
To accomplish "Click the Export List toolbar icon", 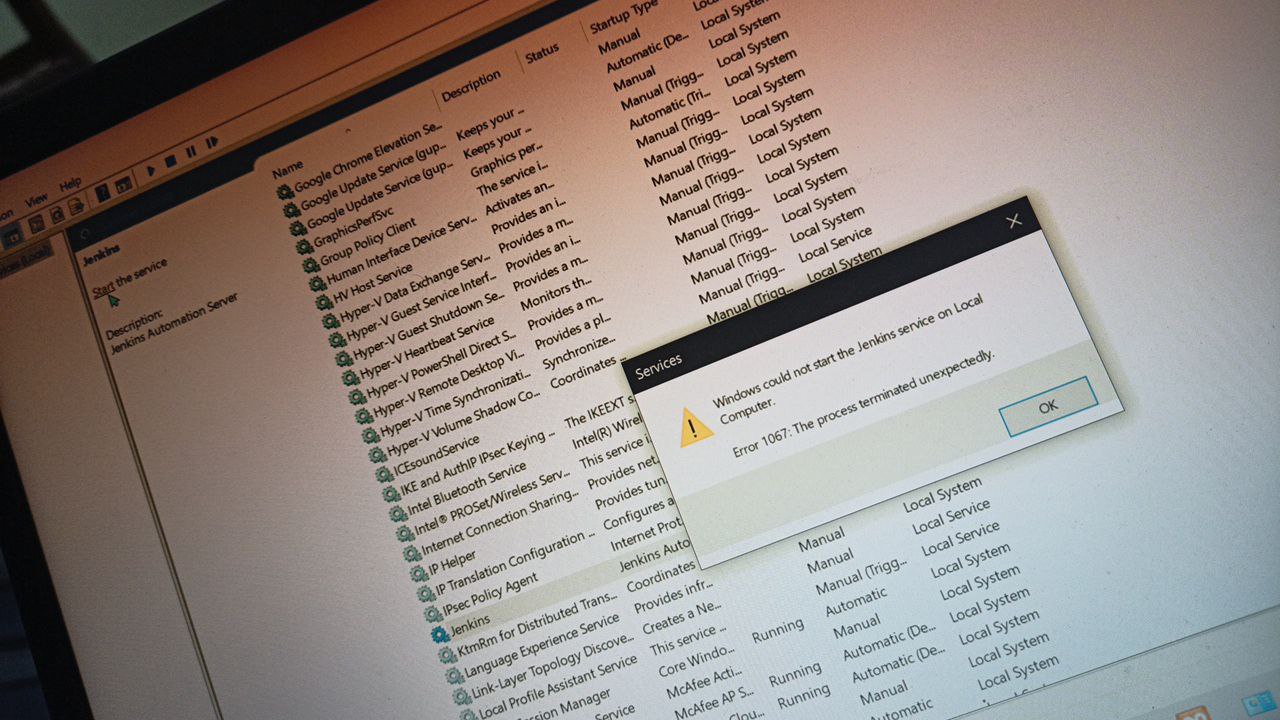I will point(77,205).
